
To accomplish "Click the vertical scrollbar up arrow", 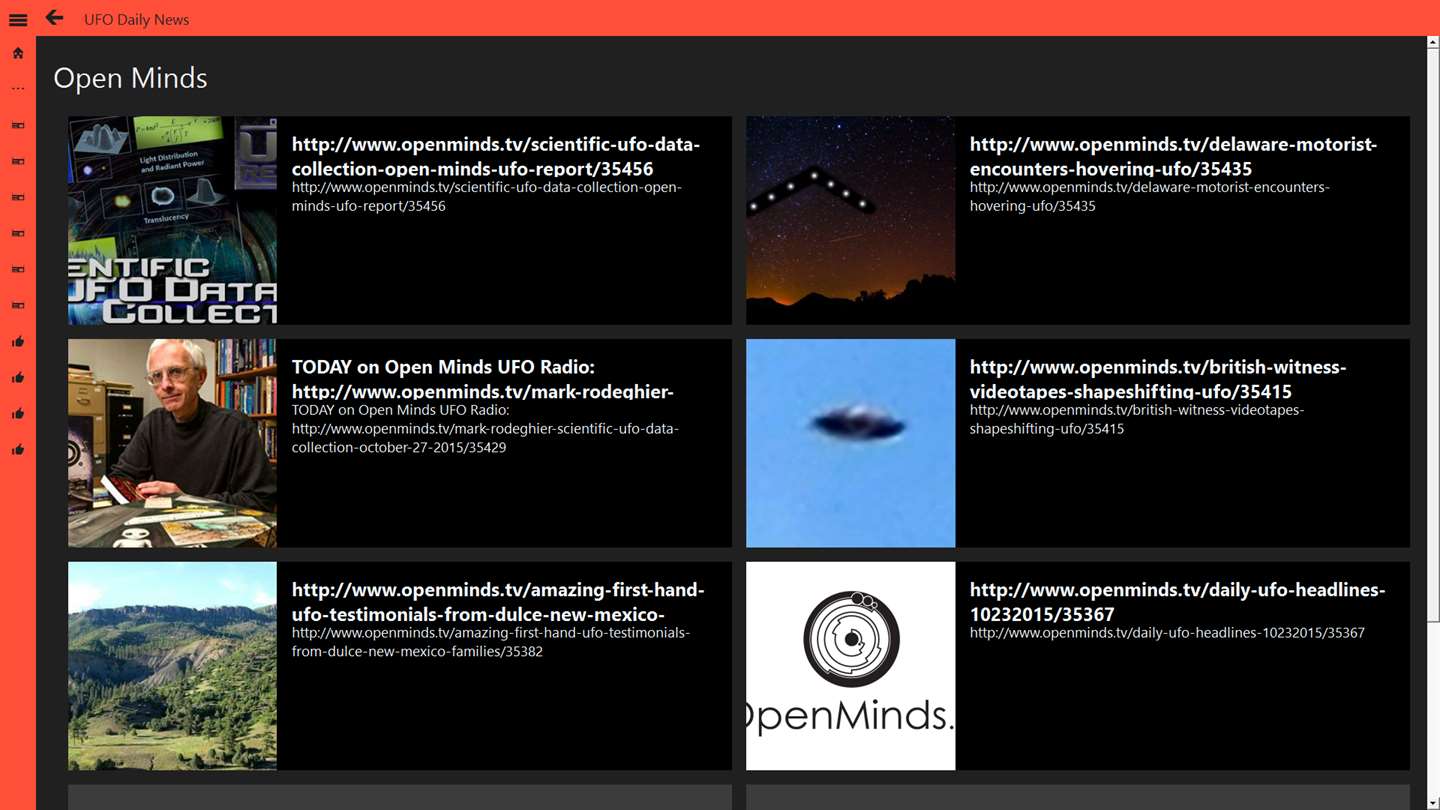I will pyautogui.click(x=1433, y=43).
